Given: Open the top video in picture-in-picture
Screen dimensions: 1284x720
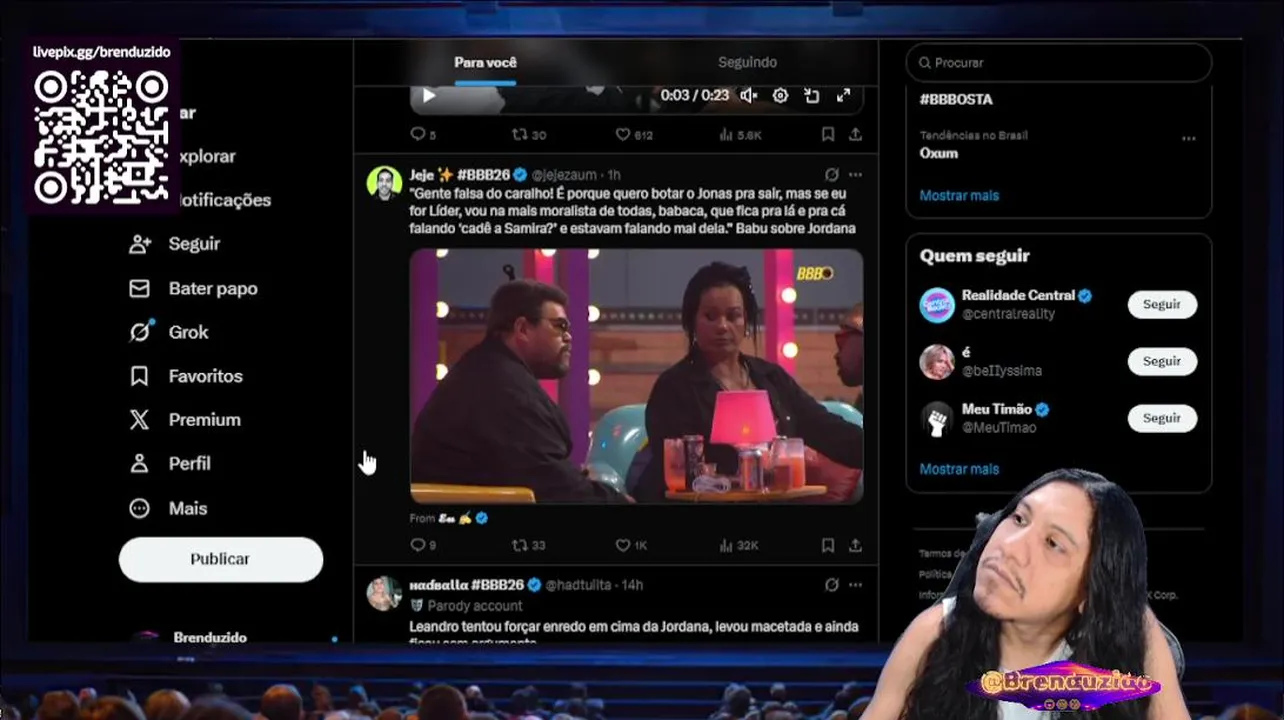Looking at the screenshot, I should coord(812,96).
